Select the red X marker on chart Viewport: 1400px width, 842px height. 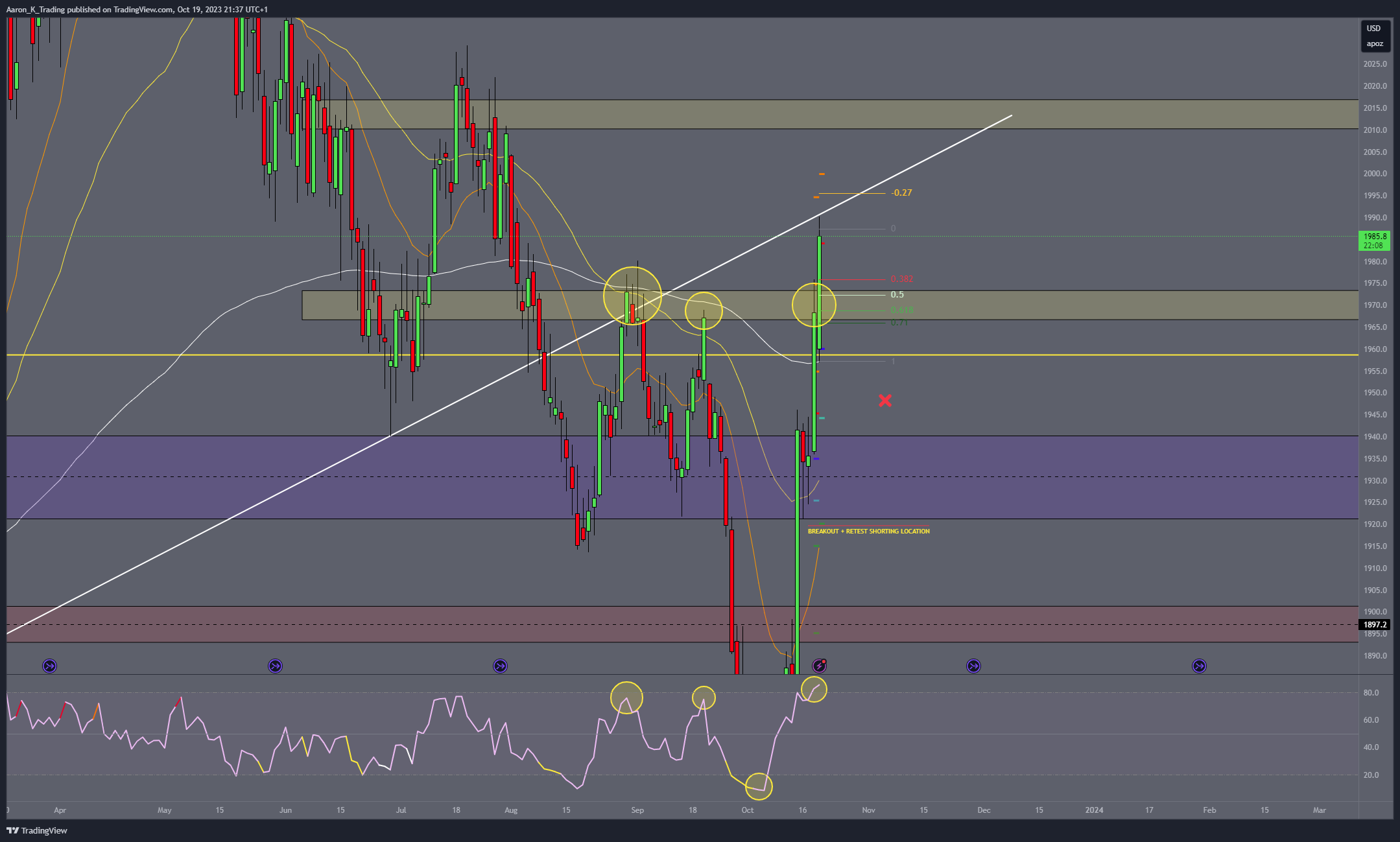tap(885, 401)
